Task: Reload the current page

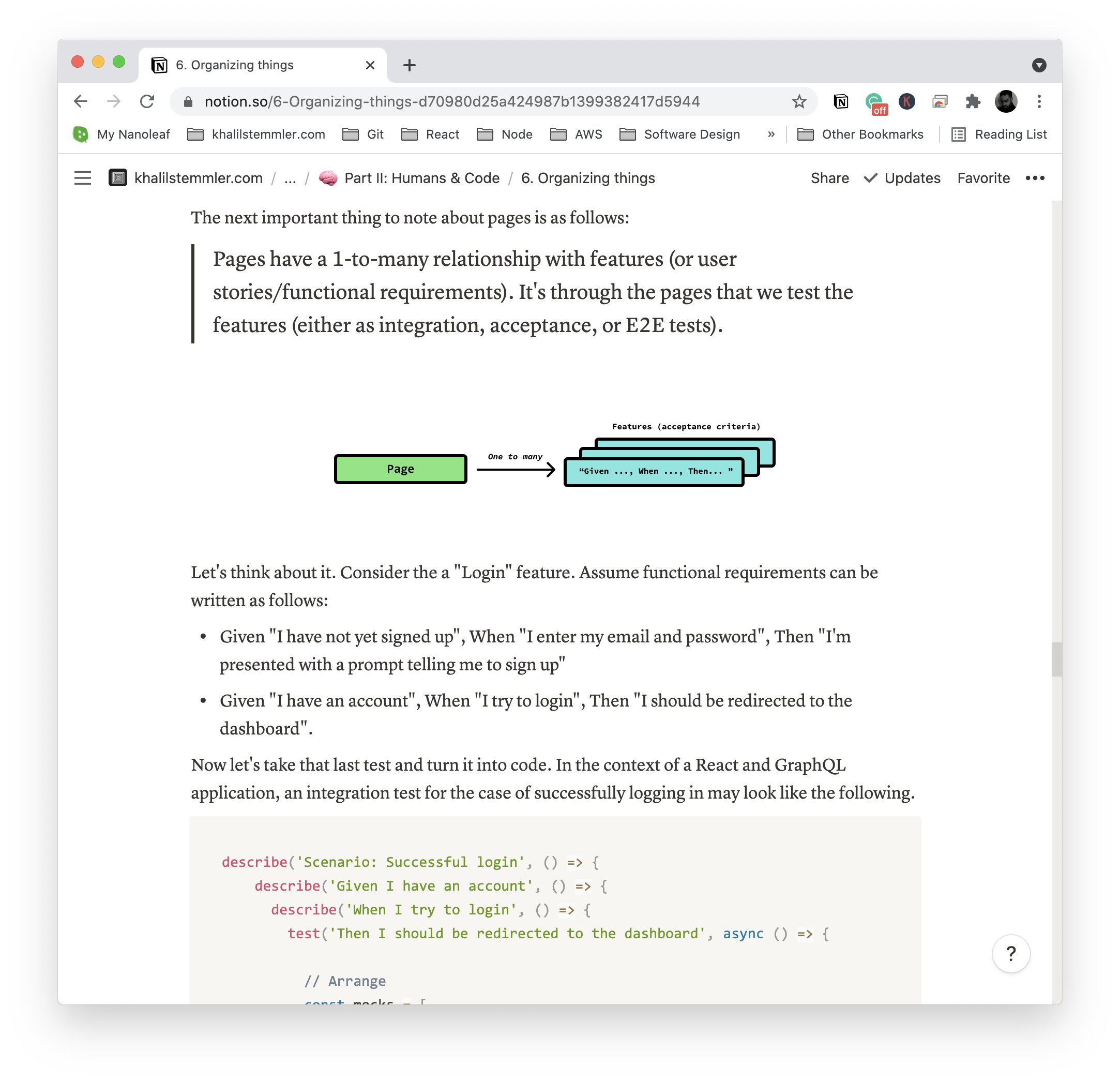Action: [147, 102]
